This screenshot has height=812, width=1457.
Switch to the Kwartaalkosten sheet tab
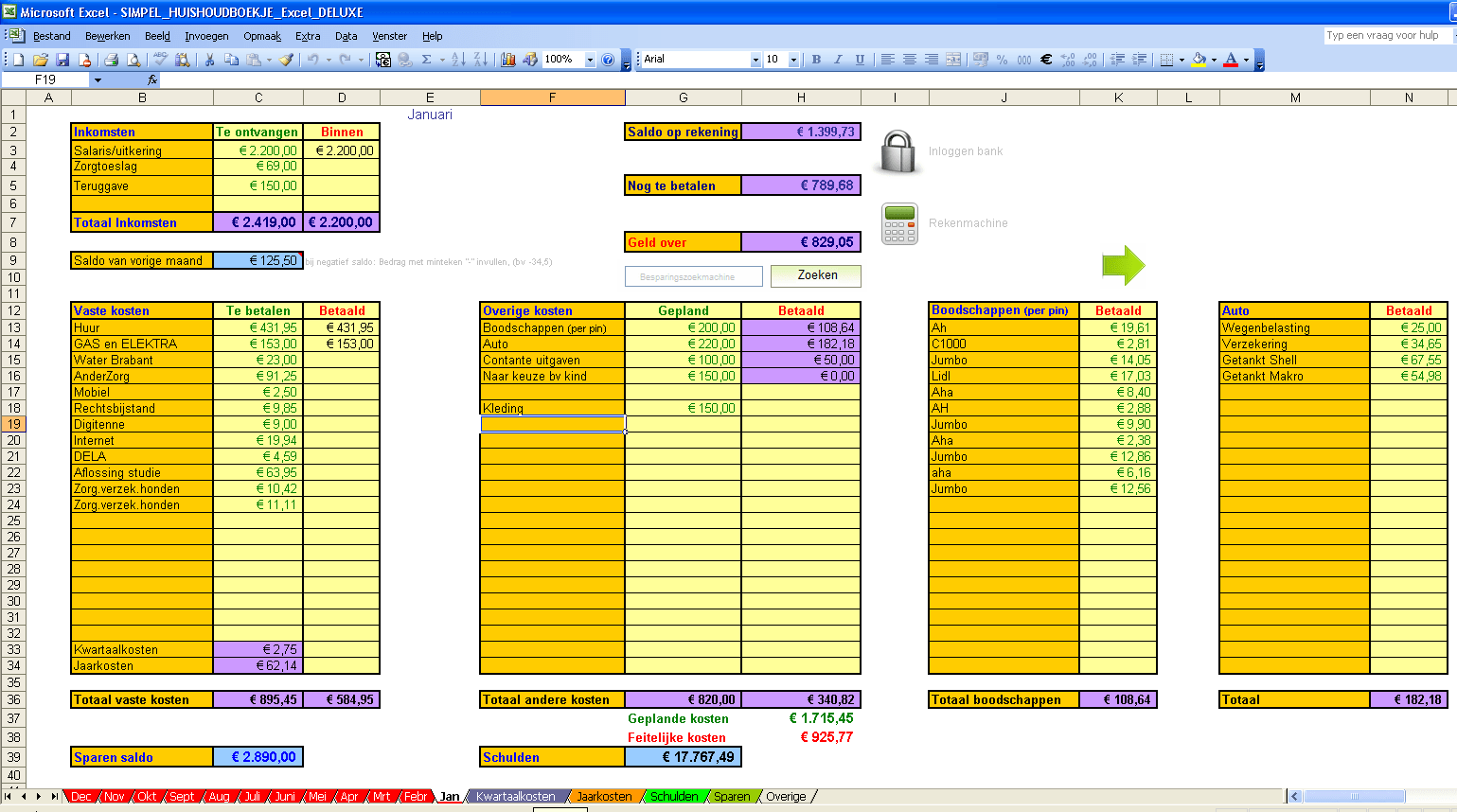(x=516, y=796)
